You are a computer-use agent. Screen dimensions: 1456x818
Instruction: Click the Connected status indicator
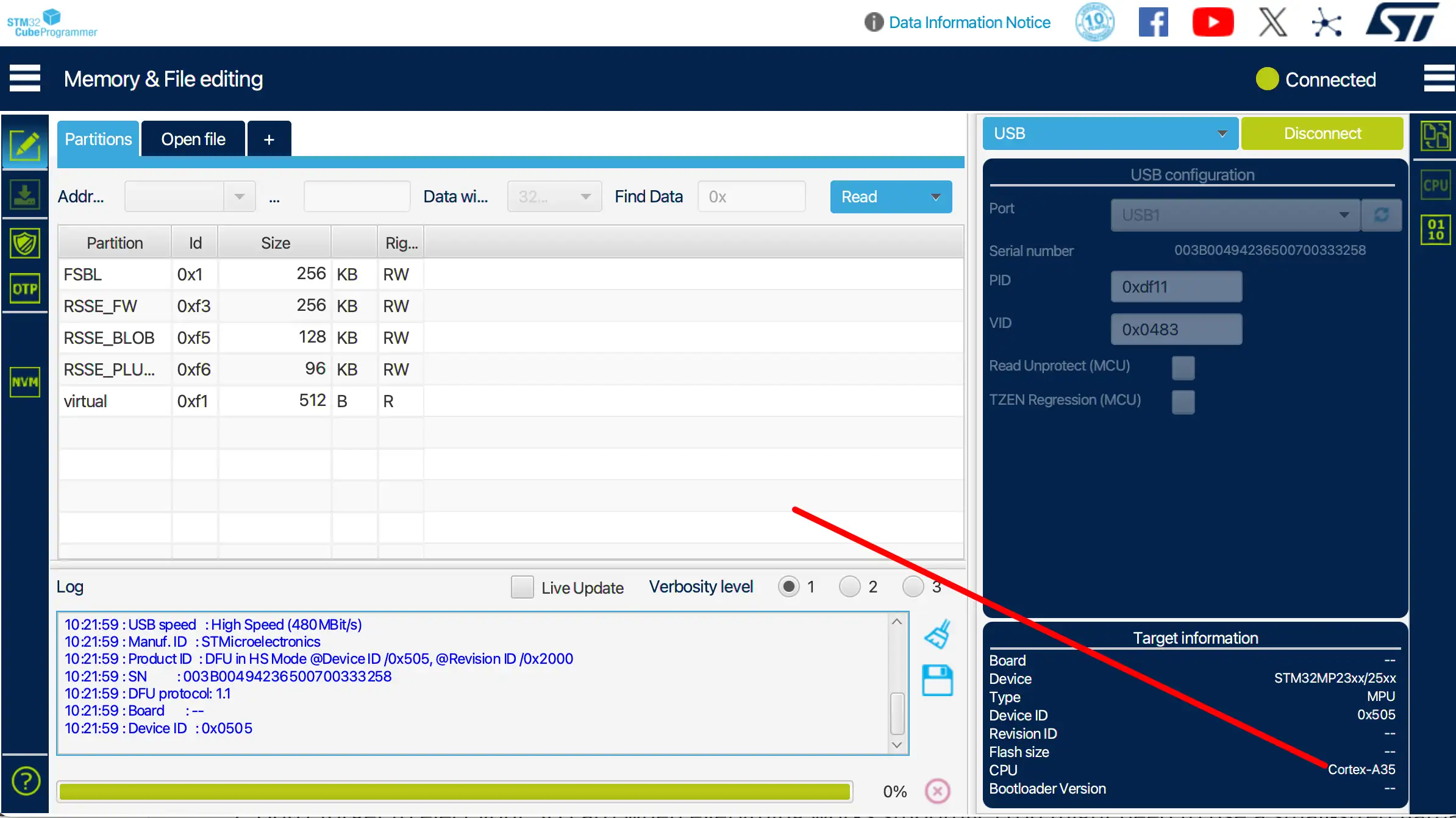click(1316, 79)
